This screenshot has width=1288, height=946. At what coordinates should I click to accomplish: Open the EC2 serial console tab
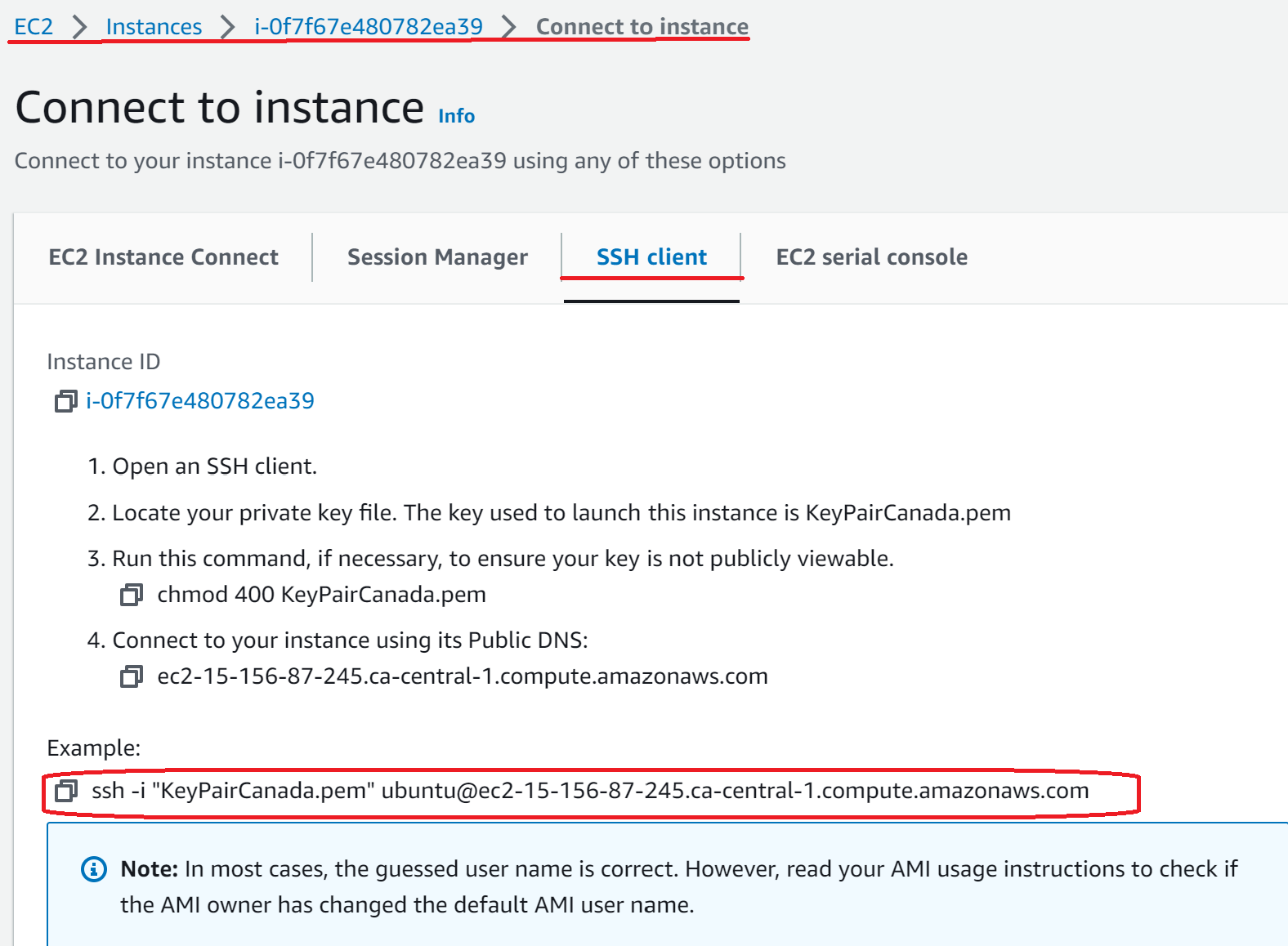[871, 257]
